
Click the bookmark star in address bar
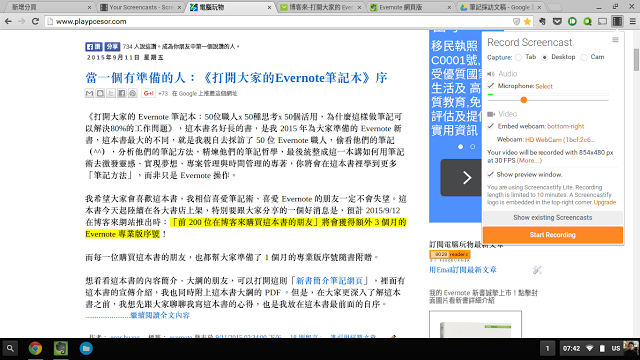click(x=527, y=22)
